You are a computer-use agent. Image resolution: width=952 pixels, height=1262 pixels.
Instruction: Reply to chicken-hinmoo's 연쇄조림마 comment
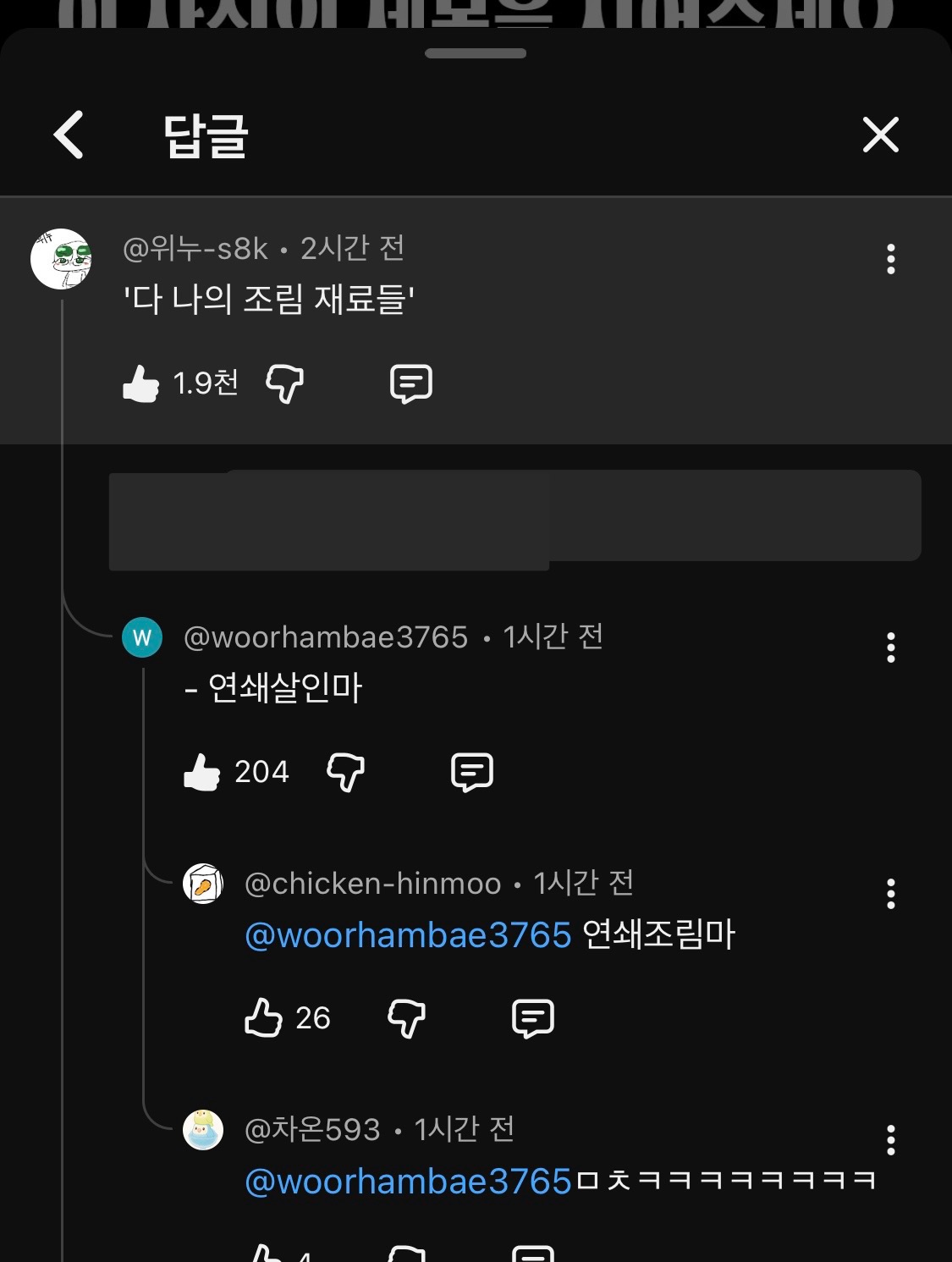point(533,1017)
